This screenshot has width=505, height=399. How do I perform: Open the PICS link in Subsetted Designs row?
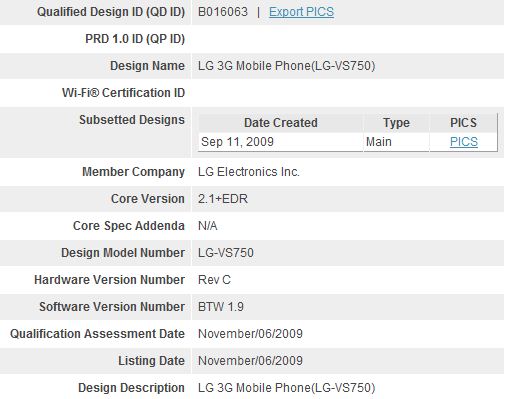464,142
